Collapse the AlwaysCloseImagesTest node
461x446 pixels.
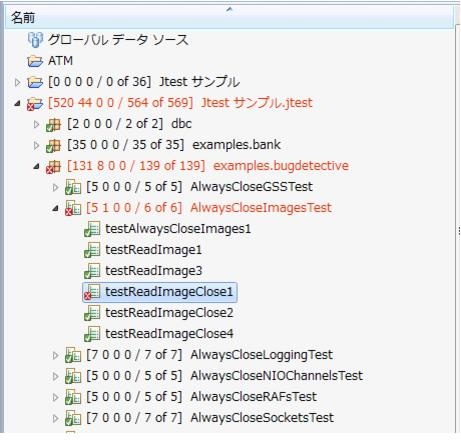pos(55,209)
